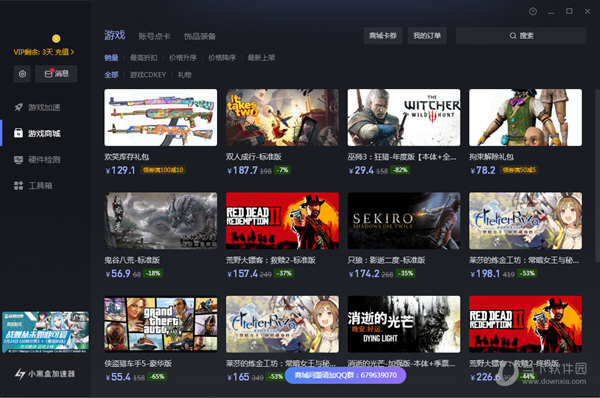Click price ¥129.1
Screen dimensions: 600x398
(121, 170)
